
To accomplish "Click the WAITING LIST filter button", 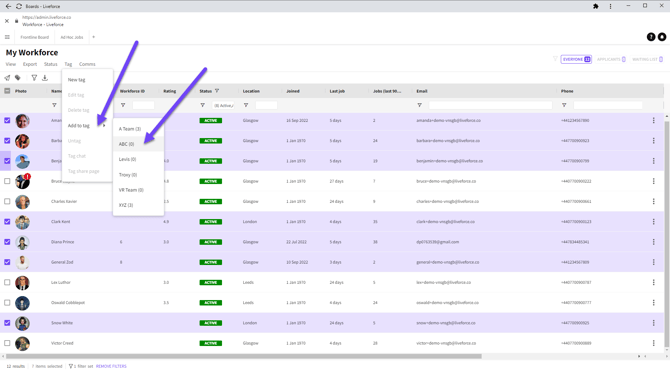I will tap(647, 59).
